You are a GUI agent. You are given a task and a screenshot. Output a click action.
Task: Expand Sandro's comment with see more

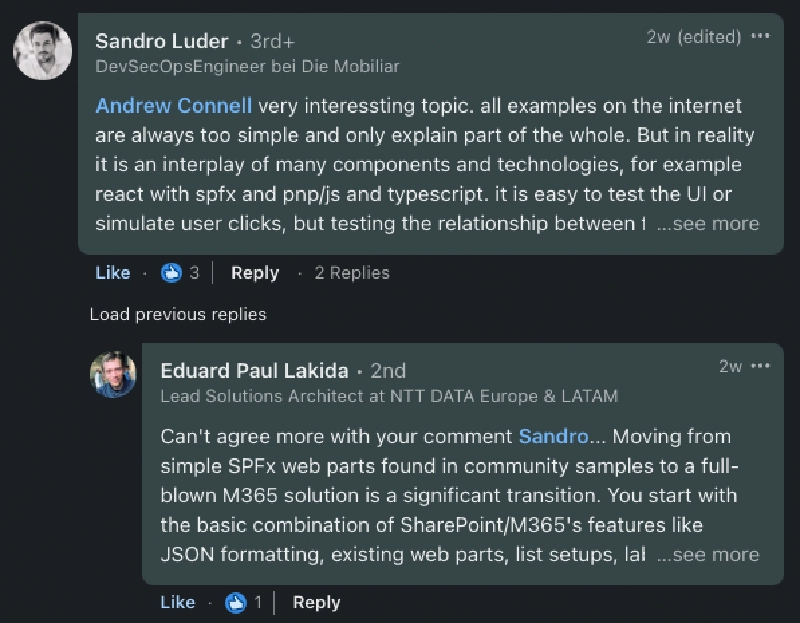(x=708, y=224)
